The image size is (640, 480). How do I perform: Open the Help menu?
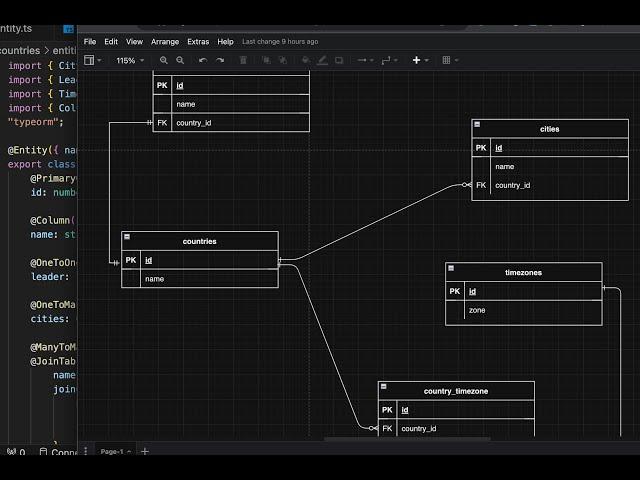click(x=225, y=42)
